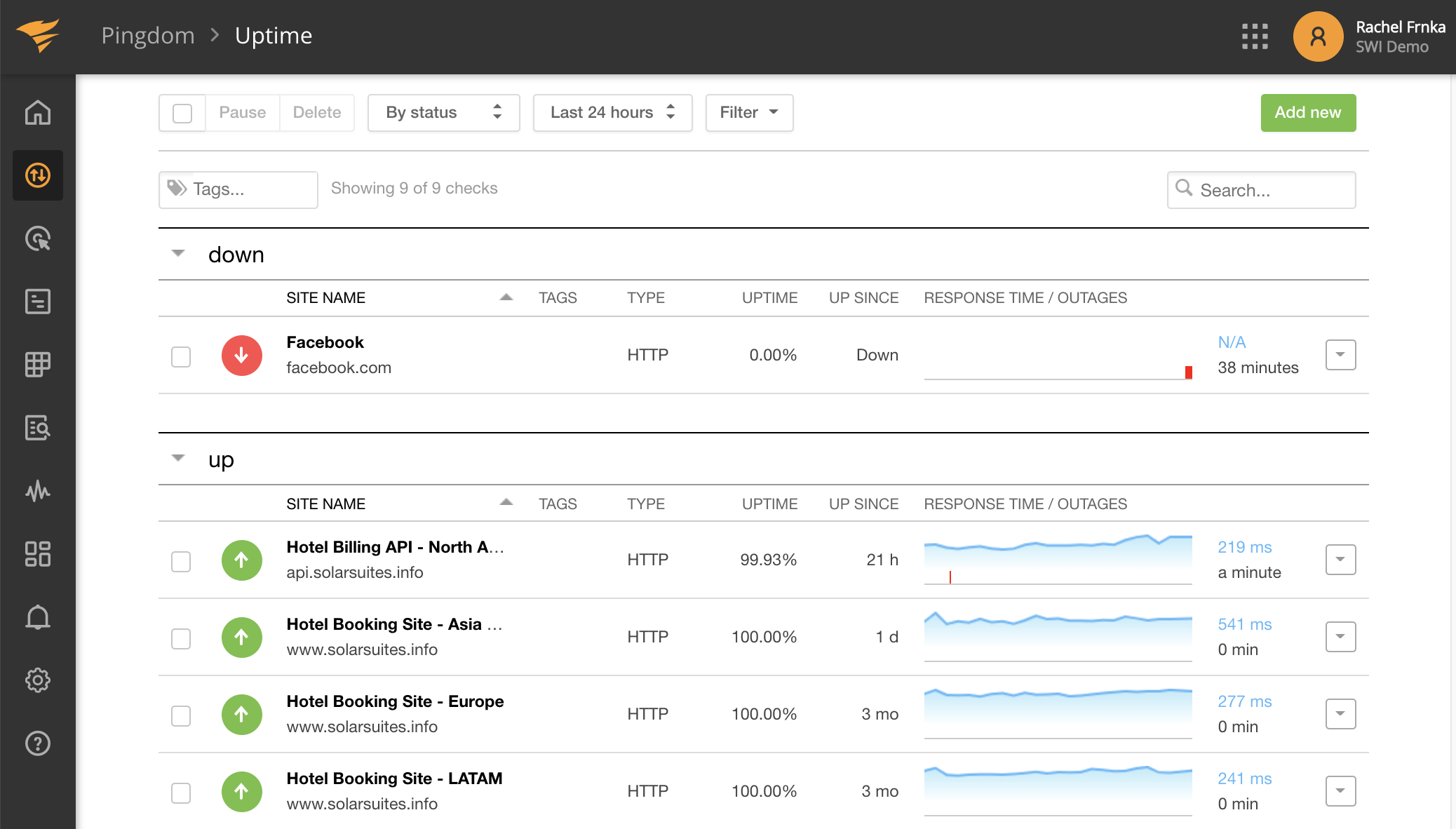This screenshot has width=1456, height=829.
Task: Open the Filter menu
Action: (748, 112)
